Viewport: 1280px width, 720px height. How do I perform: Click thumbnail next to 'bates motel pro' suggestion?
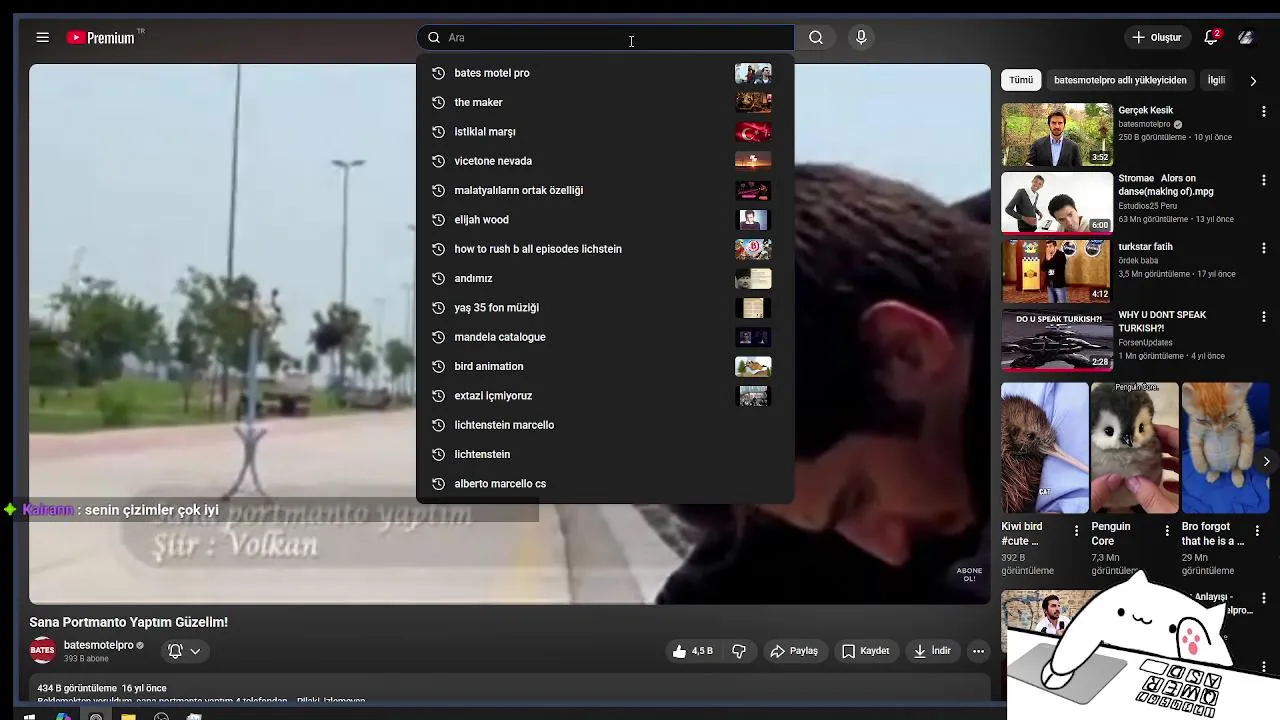coord(753,73)
